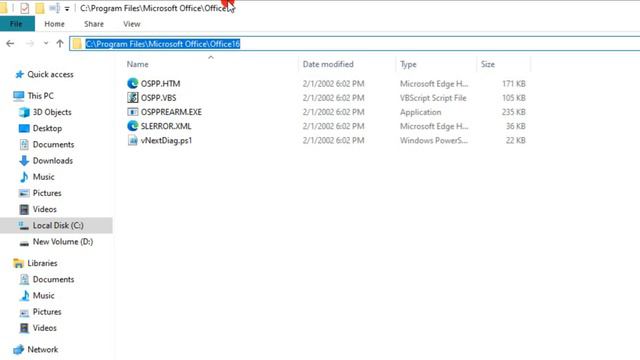The image size is (640, 360).
Task: Open Libraries in navigation pane
Action: point(42,263)
